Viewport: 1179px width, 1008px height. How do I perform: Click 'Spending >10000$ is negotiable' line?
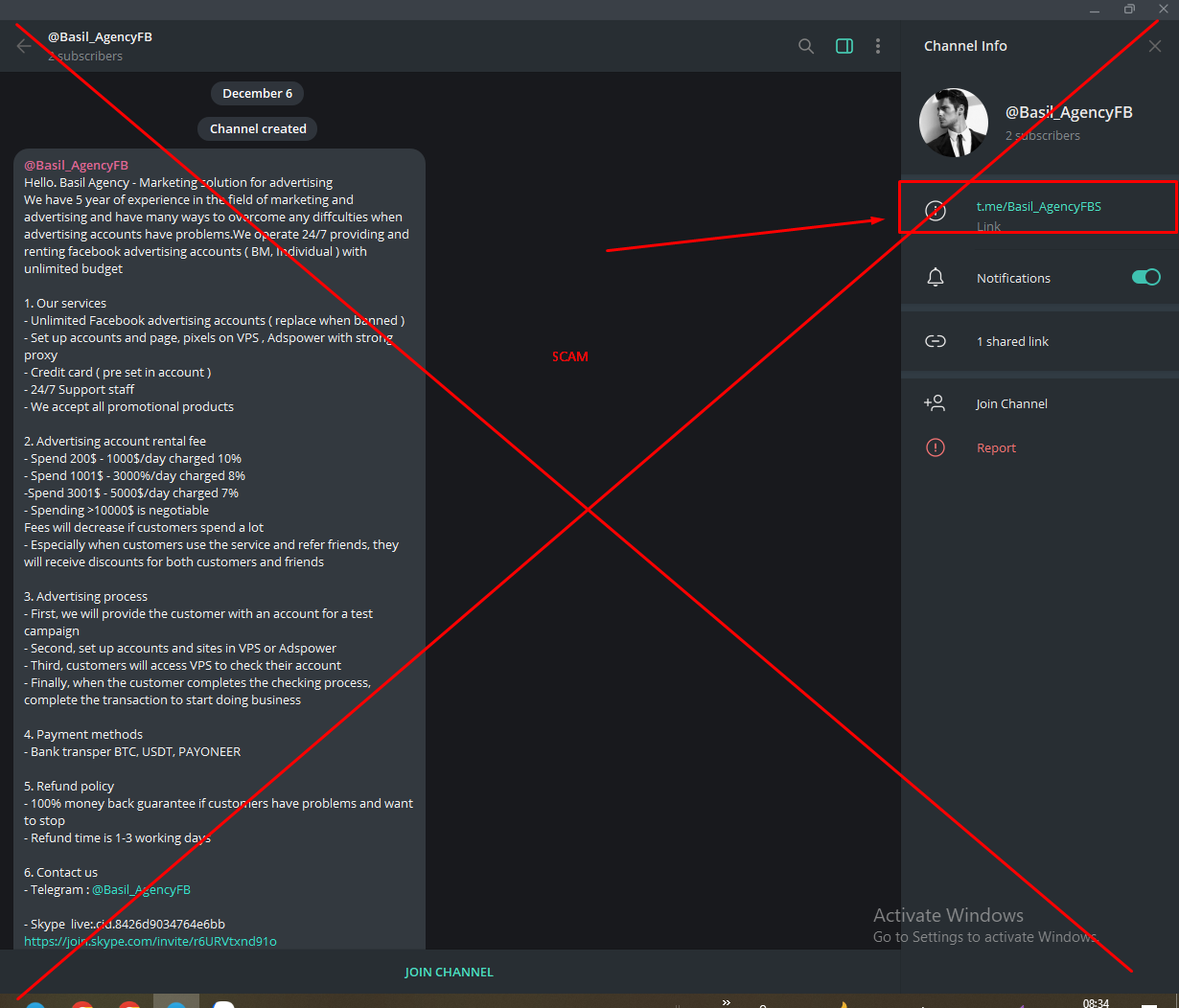(x=116, y=510)
